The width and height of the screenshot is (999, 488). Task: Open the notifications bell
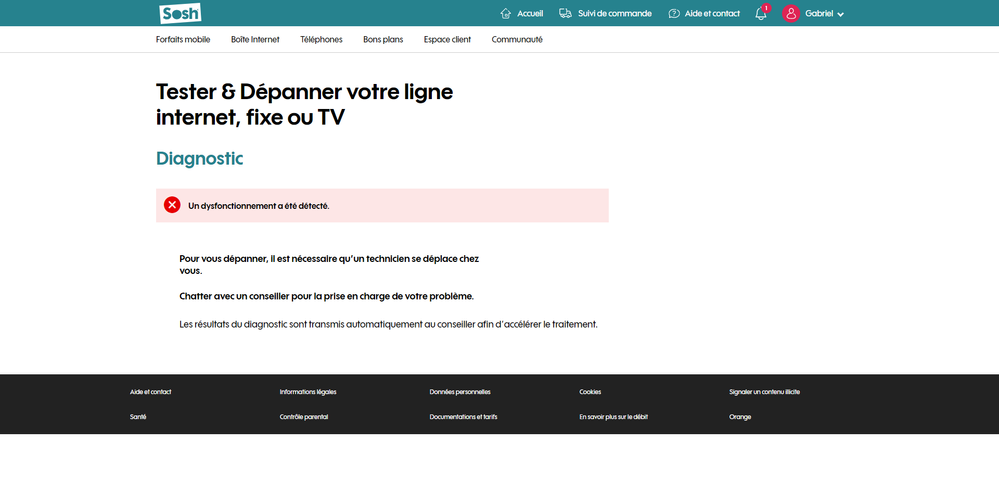[761, 14]
